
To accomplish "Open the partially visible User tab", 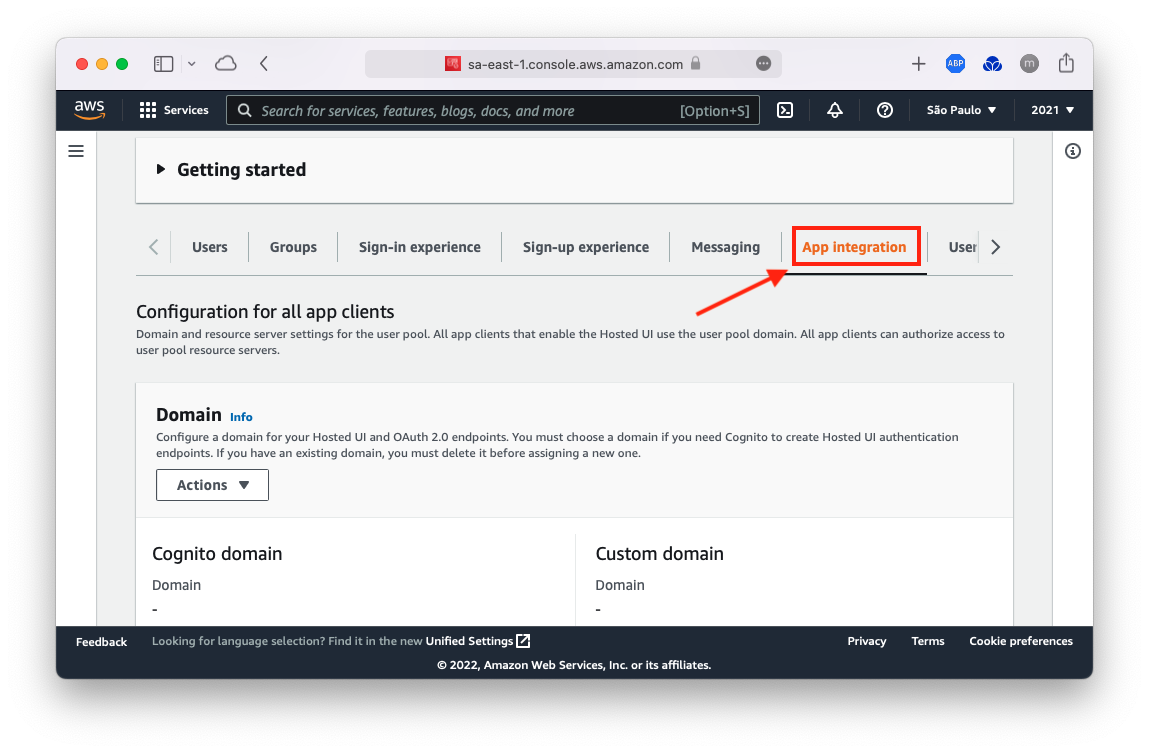I will [962, 247].
